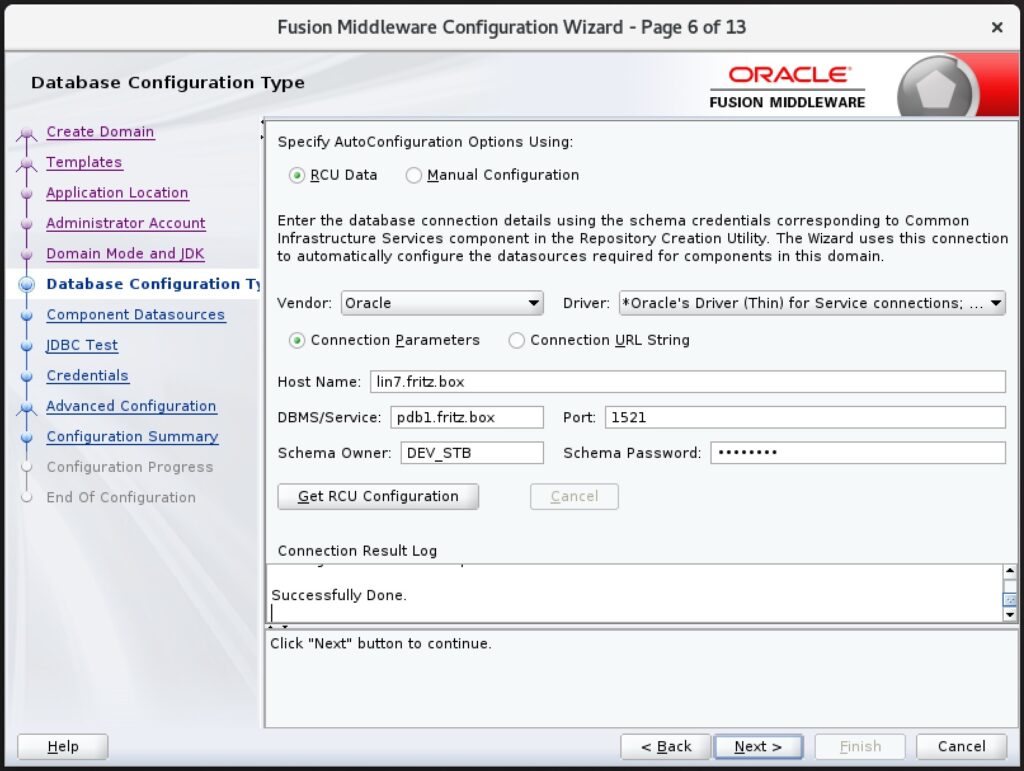This screenshot has width=1024, height=771.
Task: Jump to Administrator Account step
Action: (x=125, y=223)
